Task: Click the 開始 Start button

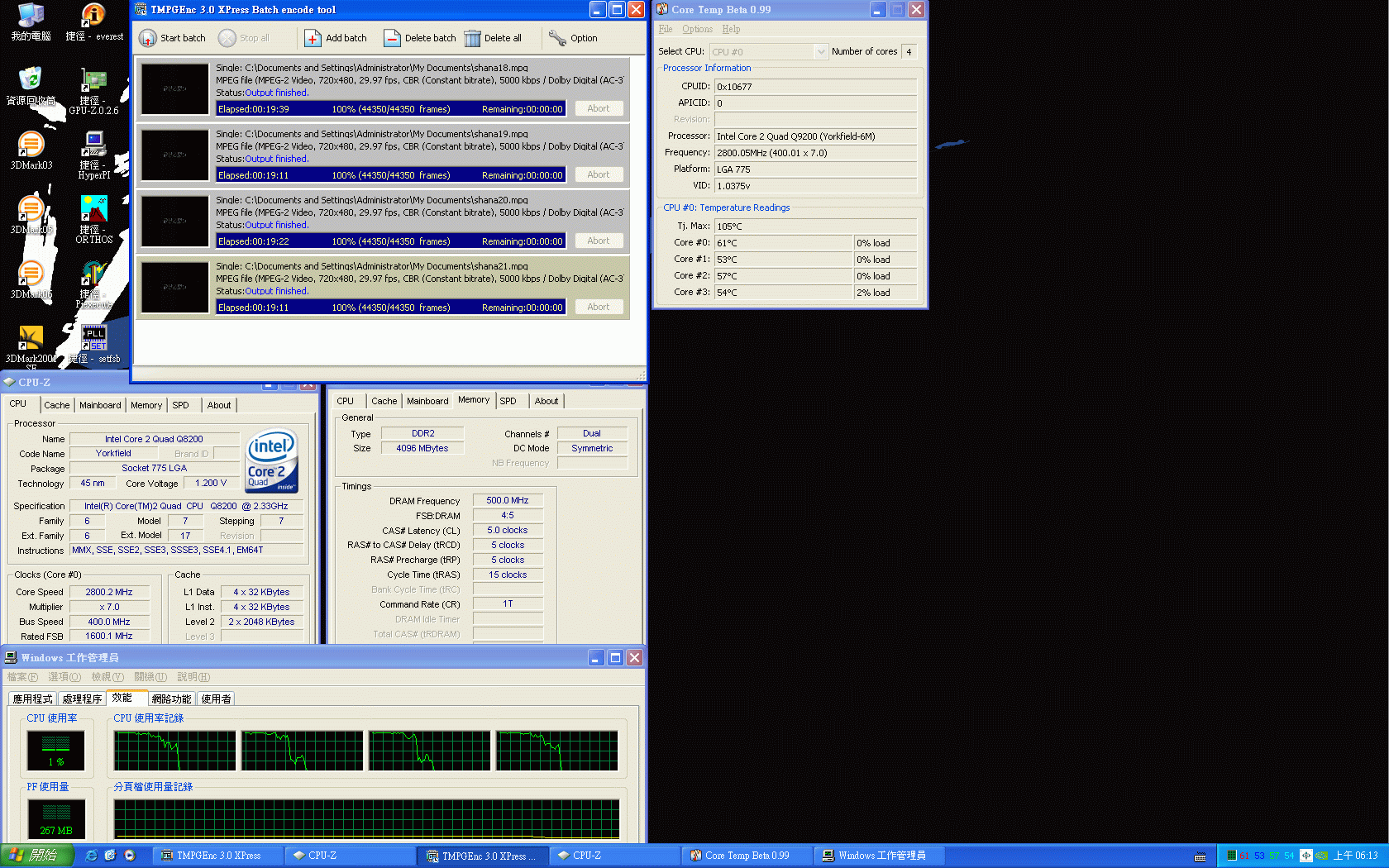Action: [37, 856]
